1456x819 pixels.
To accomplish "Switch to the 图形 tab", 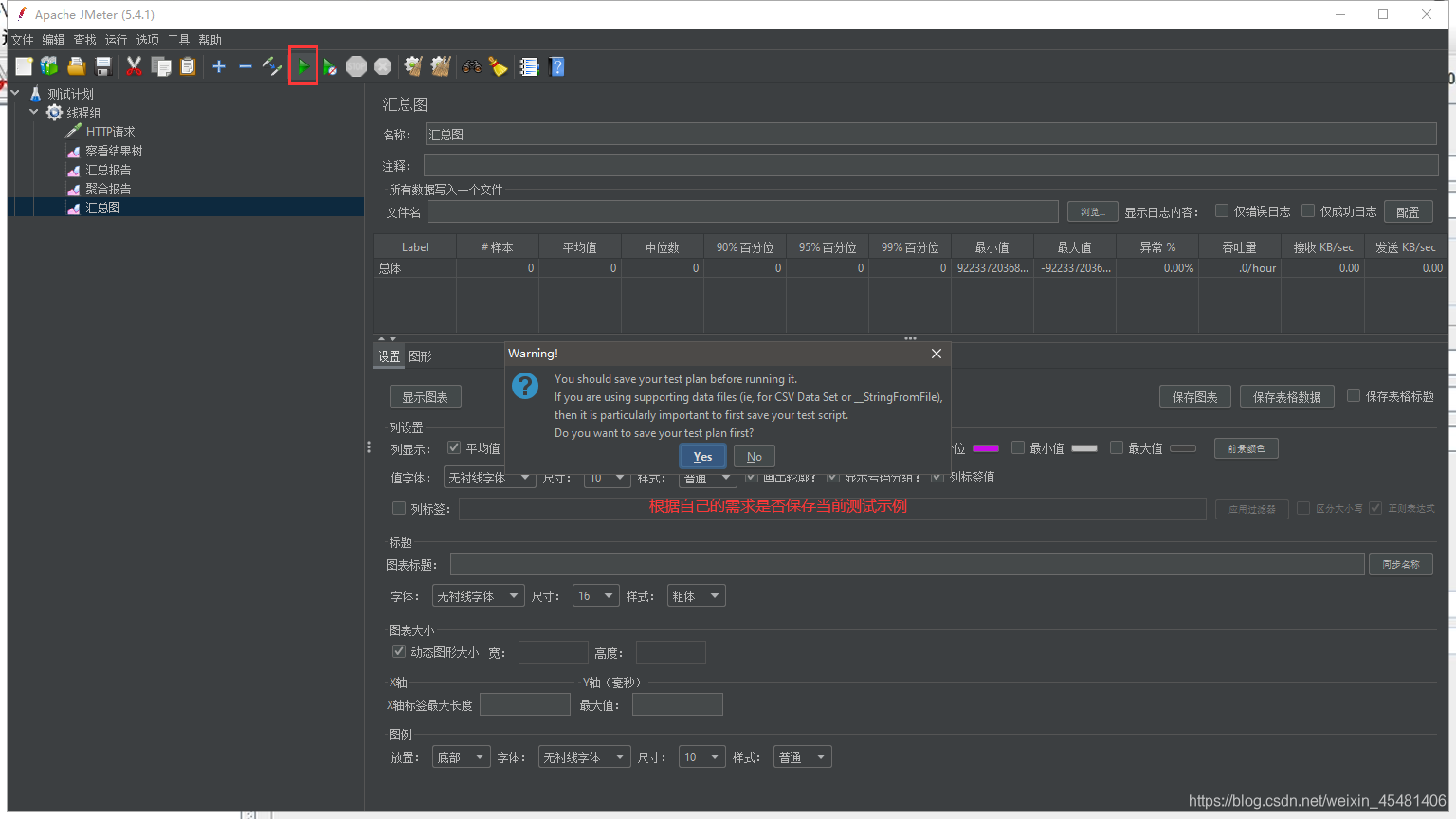I will [x=420, y=356].
